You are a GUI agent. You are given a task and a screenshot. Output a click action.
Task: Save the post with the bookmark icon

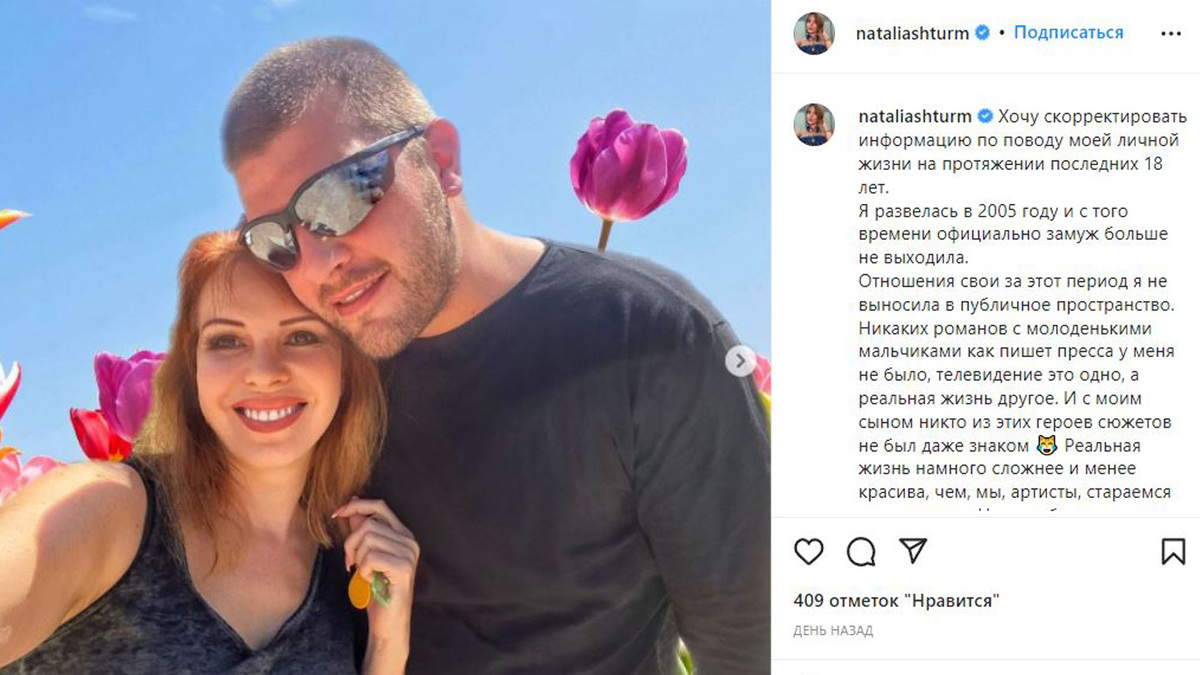pos(1173,551)
